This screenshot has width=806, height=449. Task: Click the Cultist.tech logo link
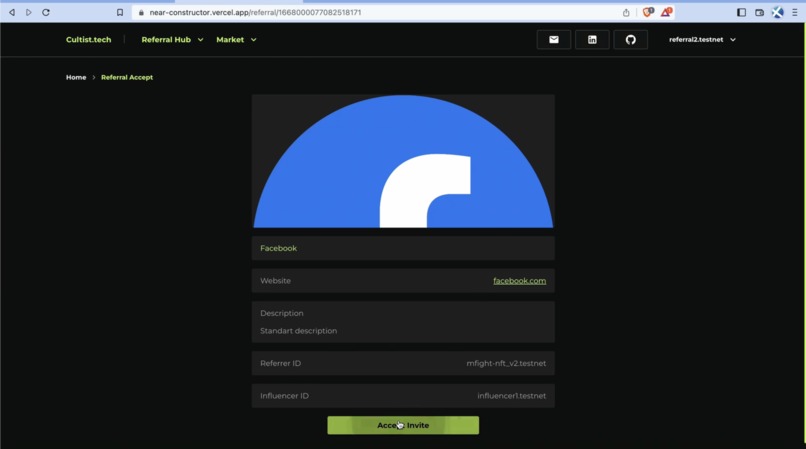coord(88,40)
